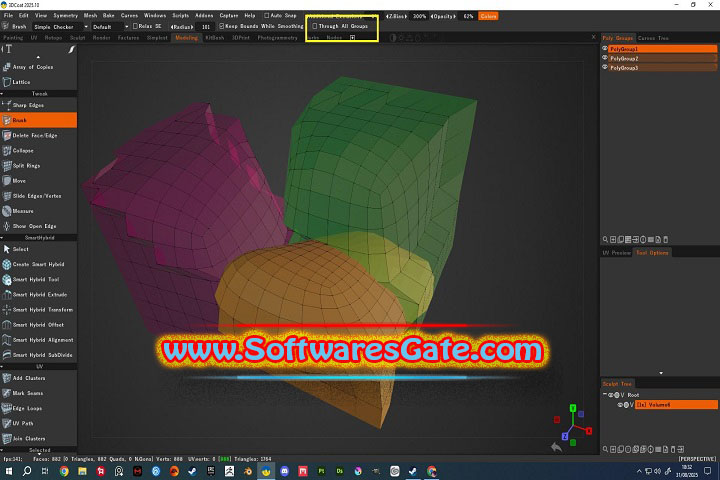Collapse the Root node in Sculpt Tree
Viewport: 720px width, 480px height.
(x=605, y=395)
